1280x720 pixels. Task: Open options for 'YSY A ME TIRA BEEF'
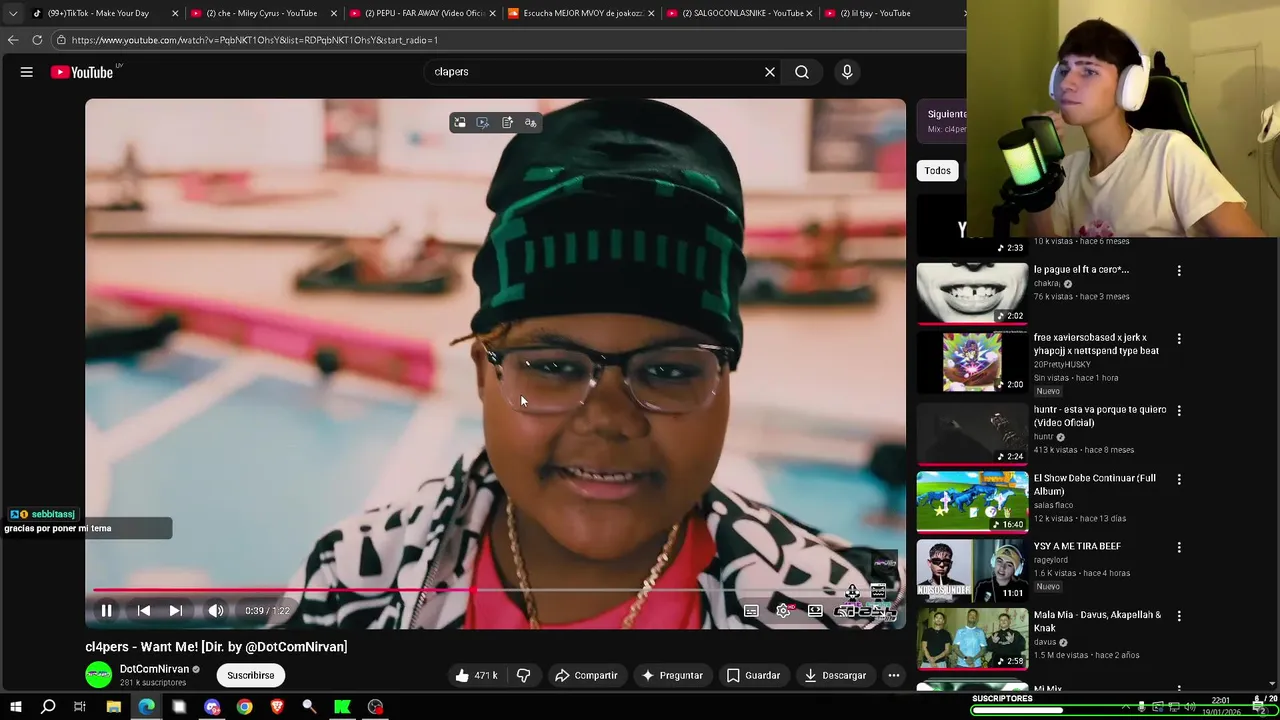point(1179,548)
